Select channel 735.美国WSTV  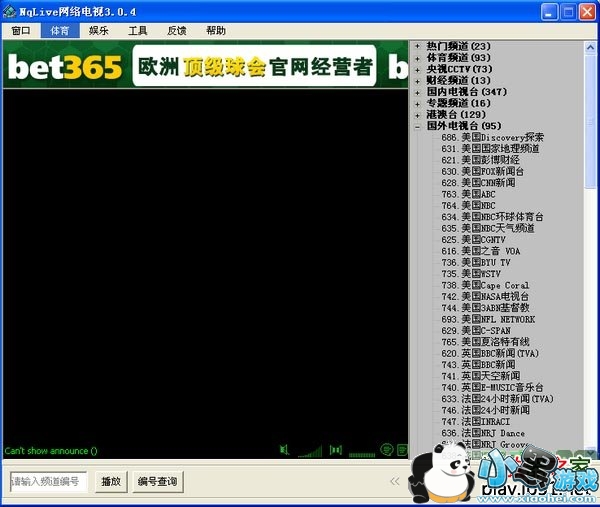[x=471, y=274]
